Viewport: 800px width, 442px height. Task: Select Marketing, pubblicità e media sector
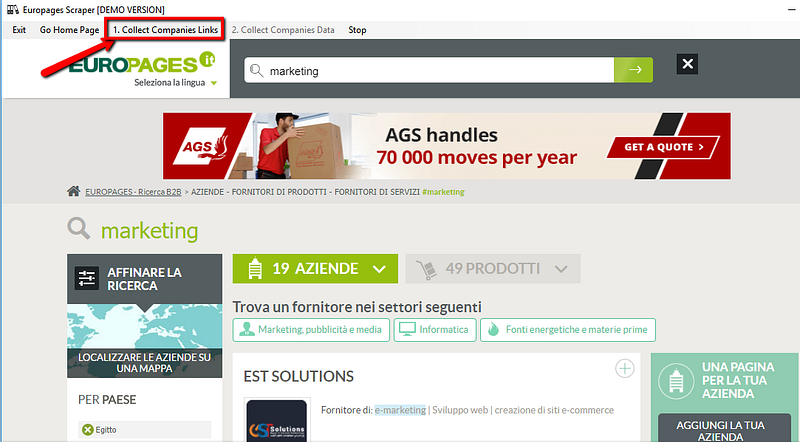click(311, 330)
